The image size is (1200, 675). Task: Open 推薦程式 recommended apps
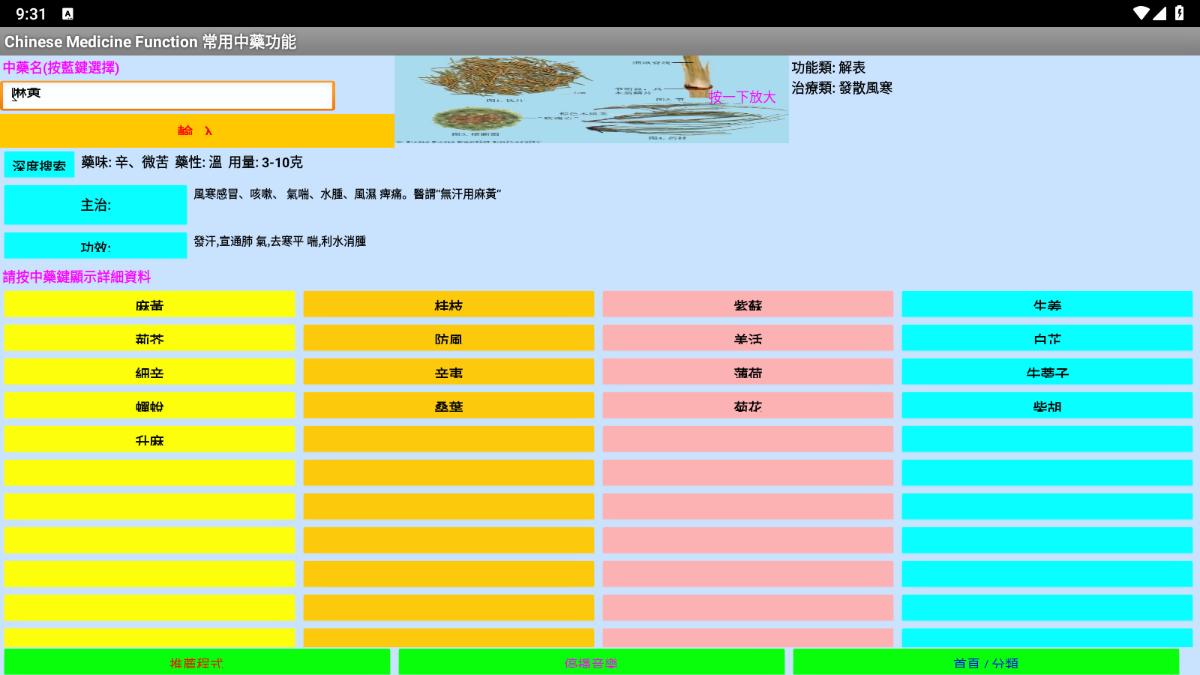(197, 662)
